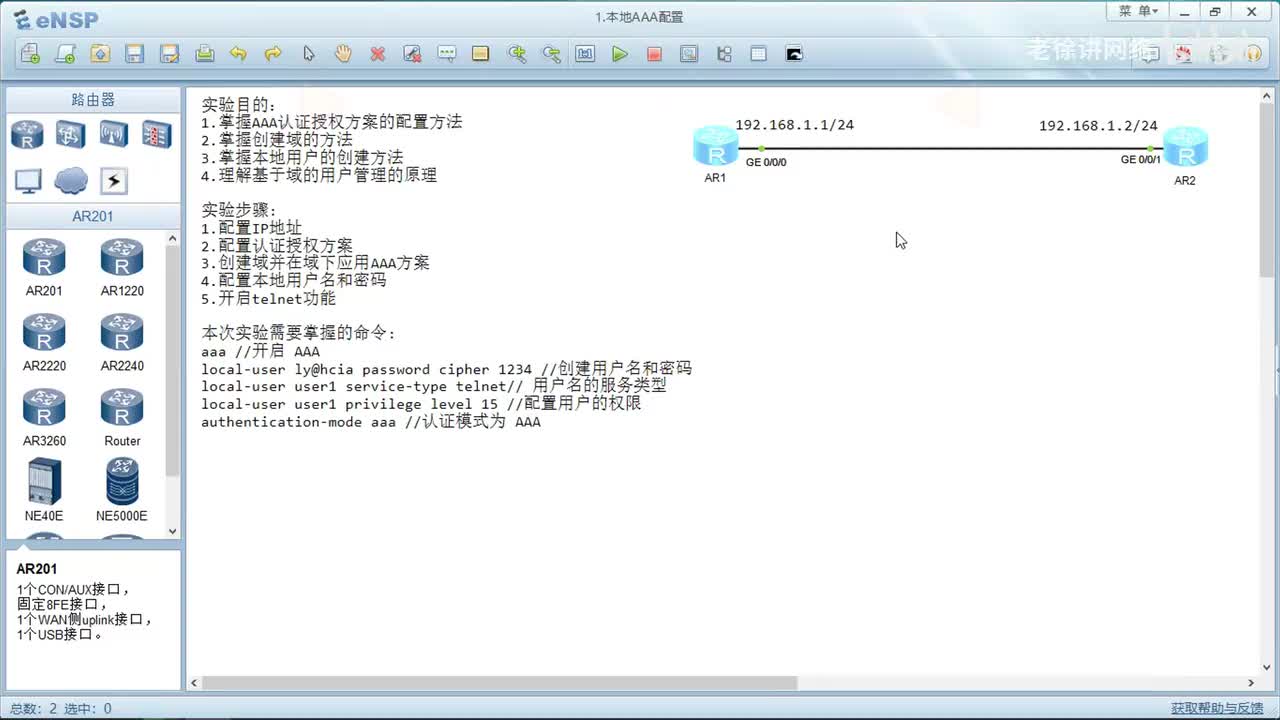This screenshot has width=1280, height=720.
Task: Open the 菜单 dropdown menu
Action: [1138, 12]
